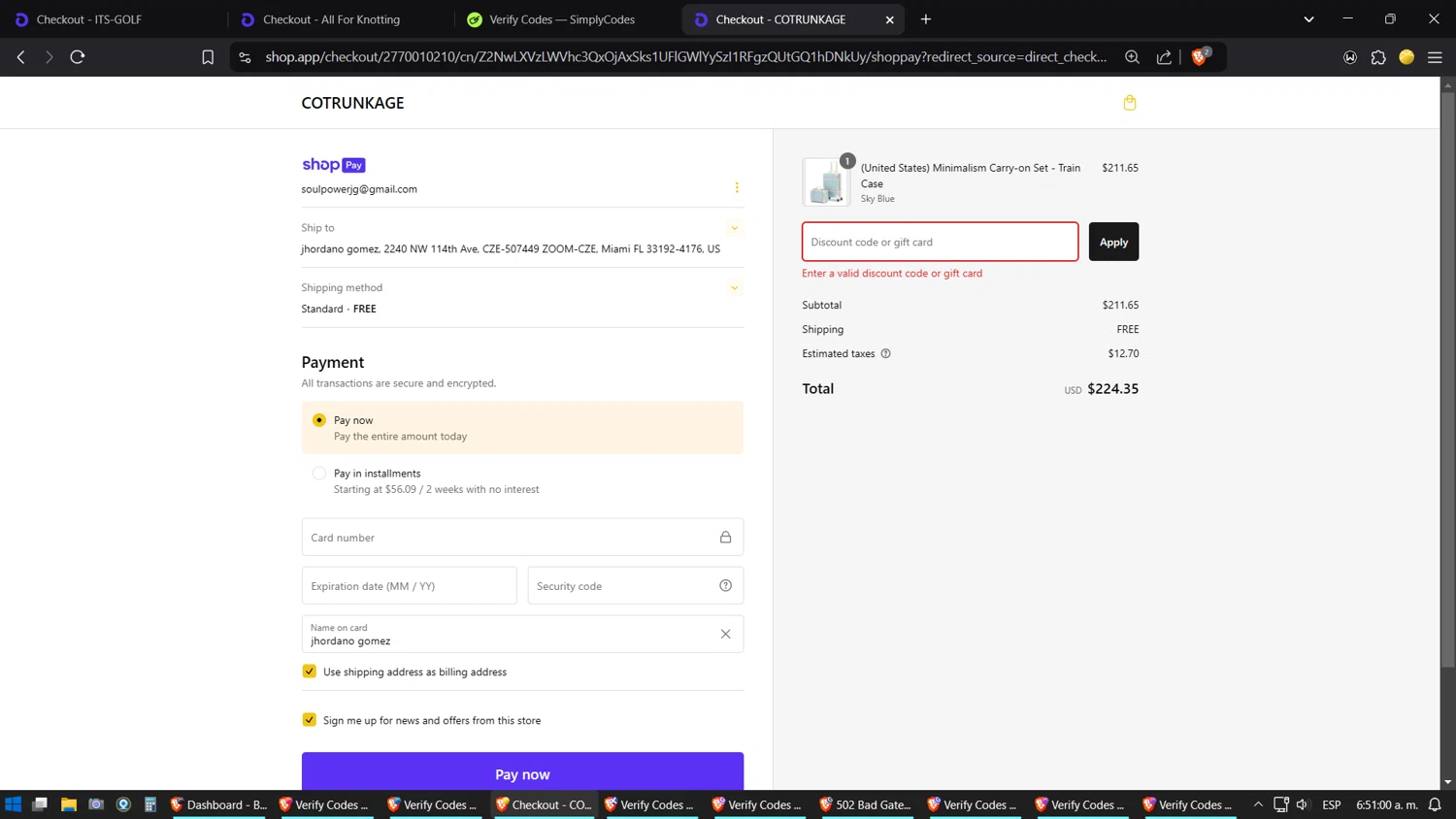Image resolution: width=1456 pixels, height=819 pixels.
Task: Open a new browser tab with plus
Action: click(x=926, y=19)
